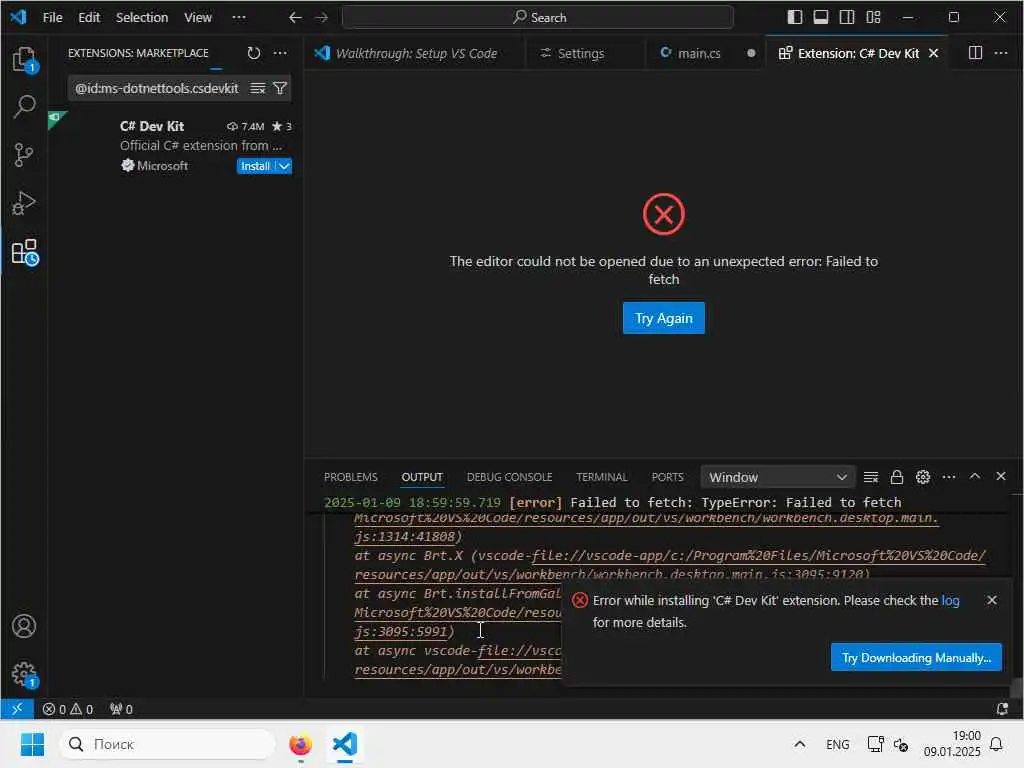Dismiss the install error notification
The height and width of the screenshot is (768, 1024).
(991, 600)
